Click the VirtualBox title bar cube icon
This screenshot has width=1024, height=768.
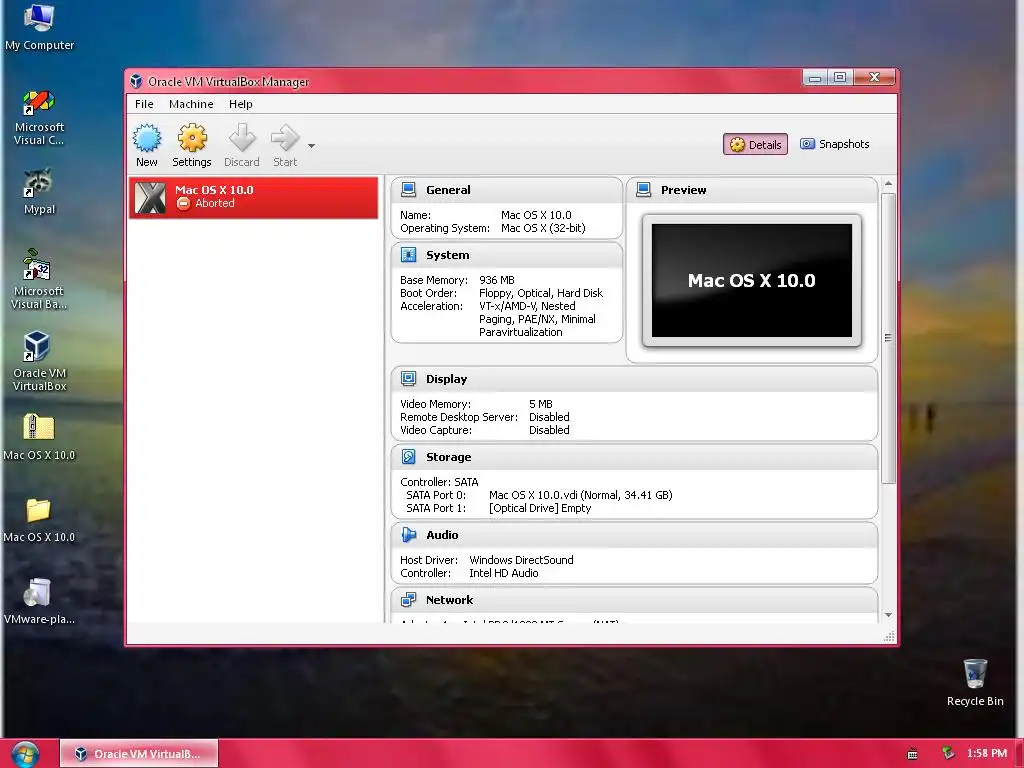136,81
